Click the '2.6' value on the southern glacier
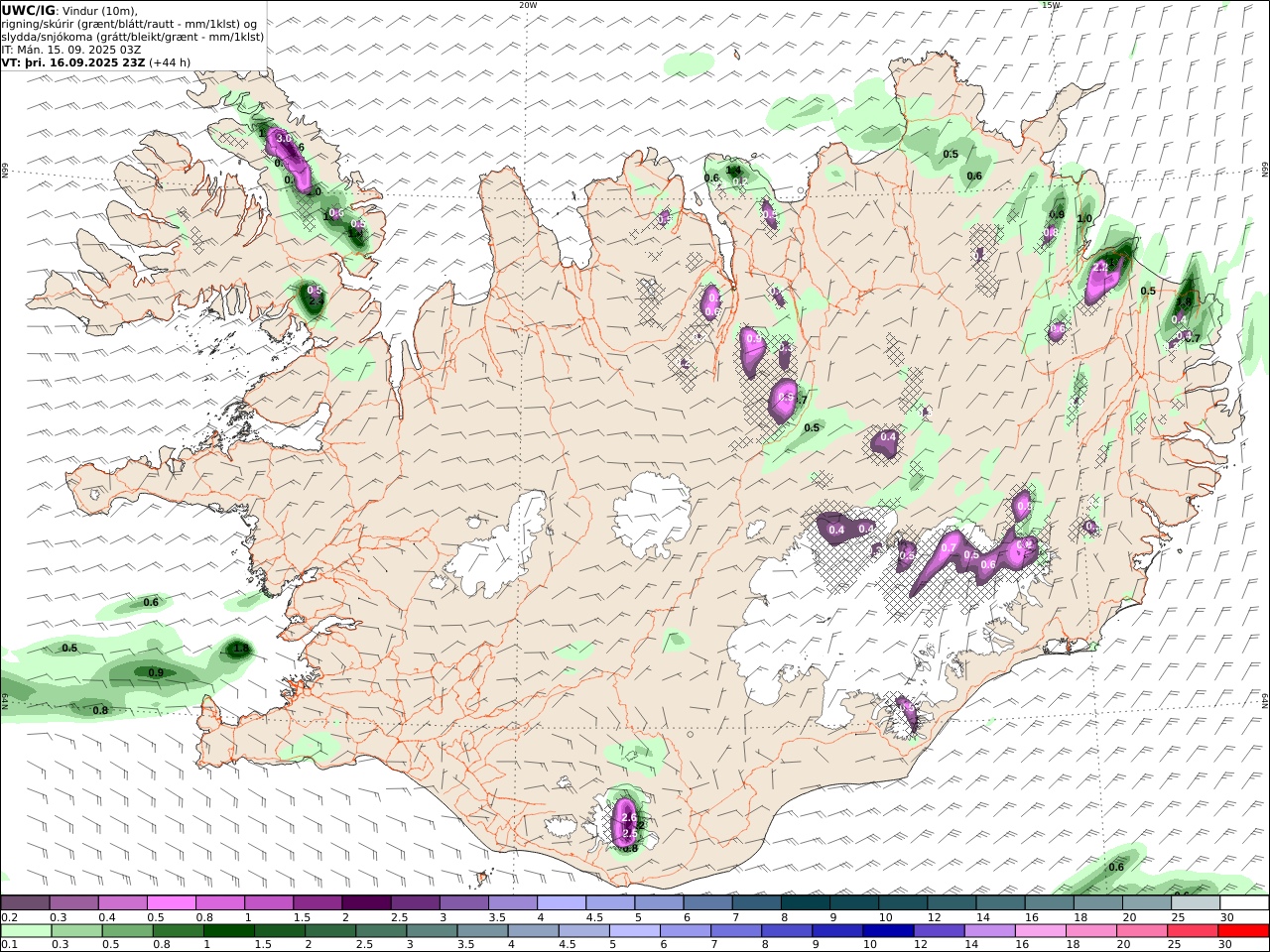This screenshot has height=952, width=1270. click(628, 818)
